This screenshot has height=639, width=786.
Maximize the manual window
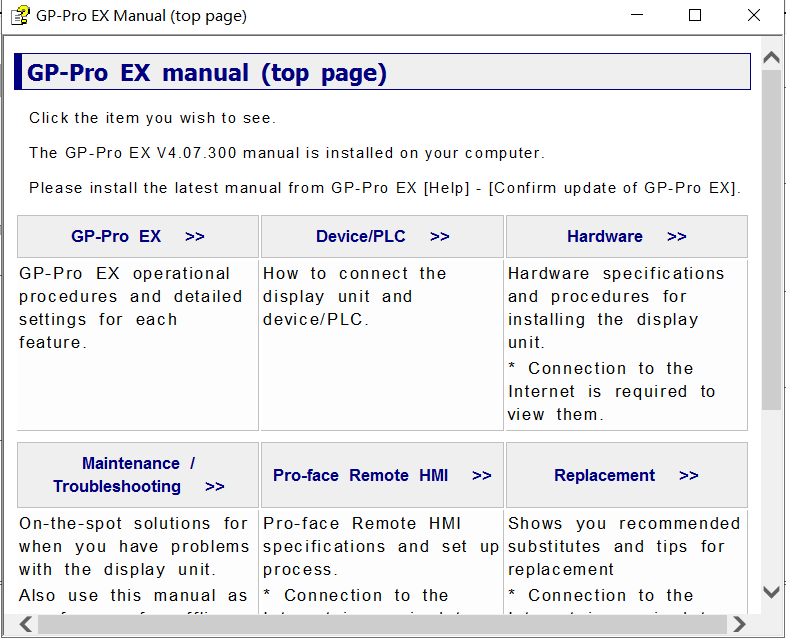695,16
